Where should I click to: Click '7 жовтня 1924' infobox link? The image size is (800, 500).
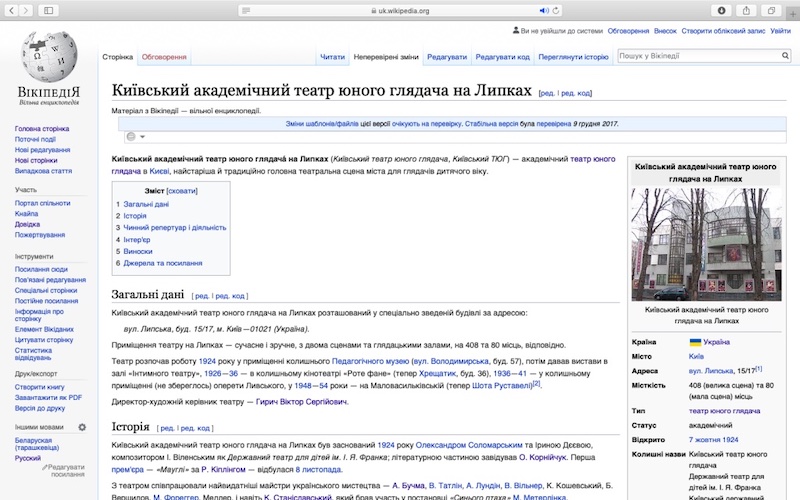[713, 440]
